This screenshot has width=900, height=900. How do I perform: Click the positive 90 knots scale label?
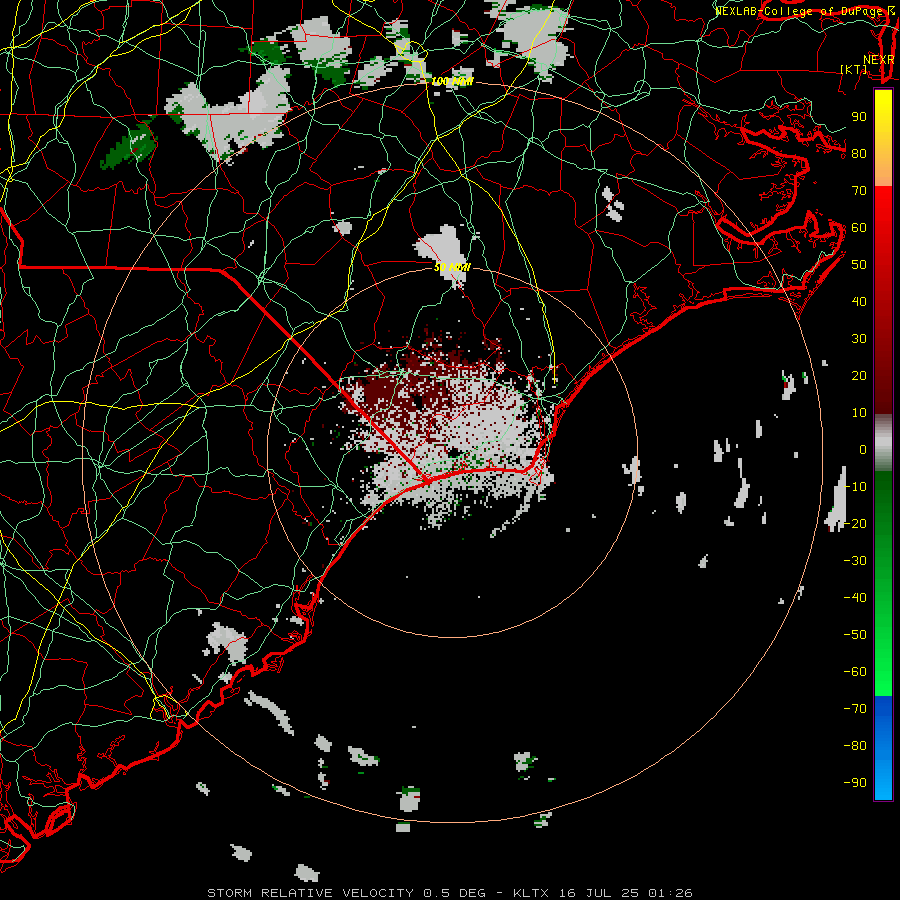859,117
